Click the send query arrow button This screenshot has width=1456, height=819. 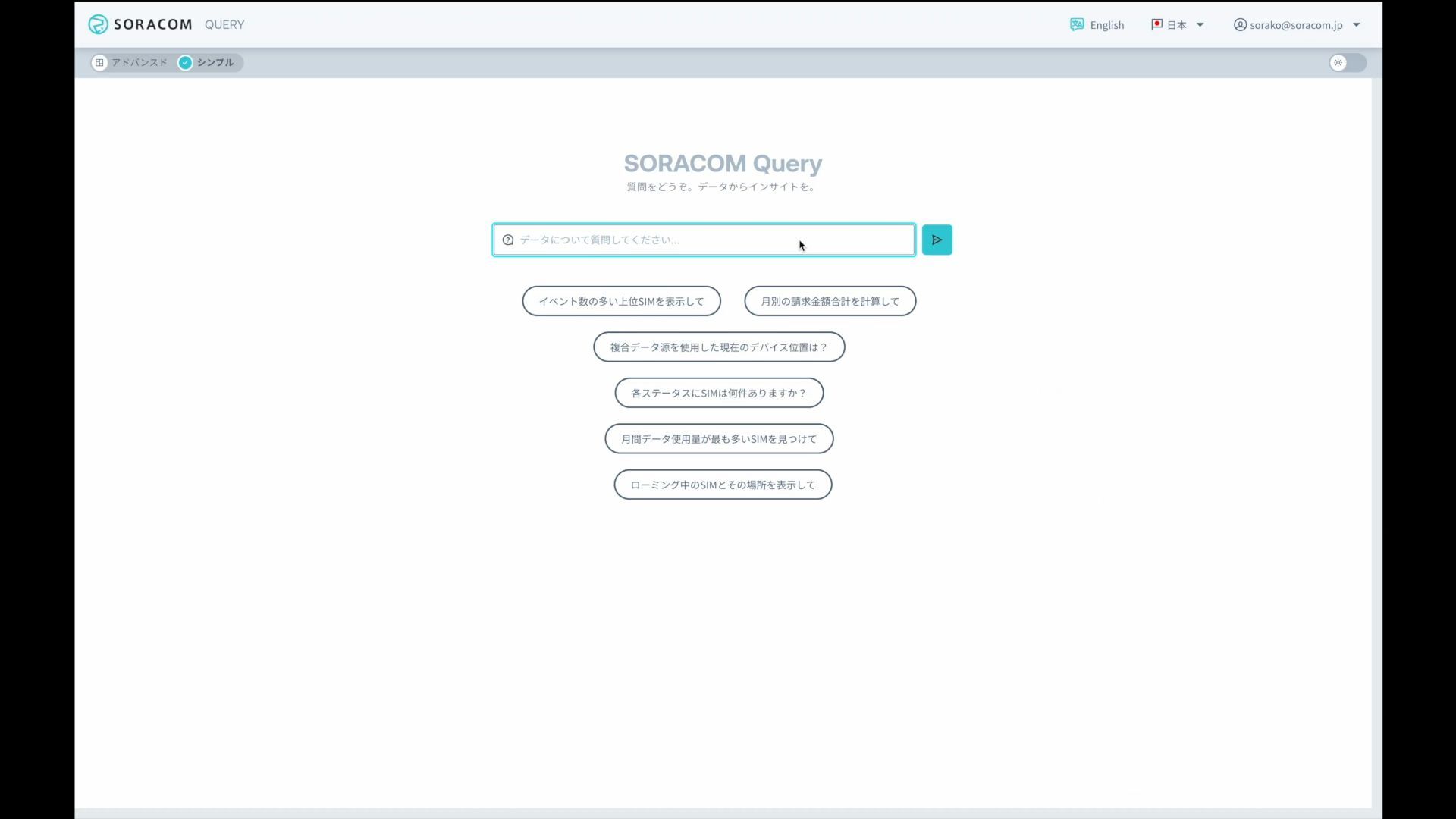tap(937, 240)
